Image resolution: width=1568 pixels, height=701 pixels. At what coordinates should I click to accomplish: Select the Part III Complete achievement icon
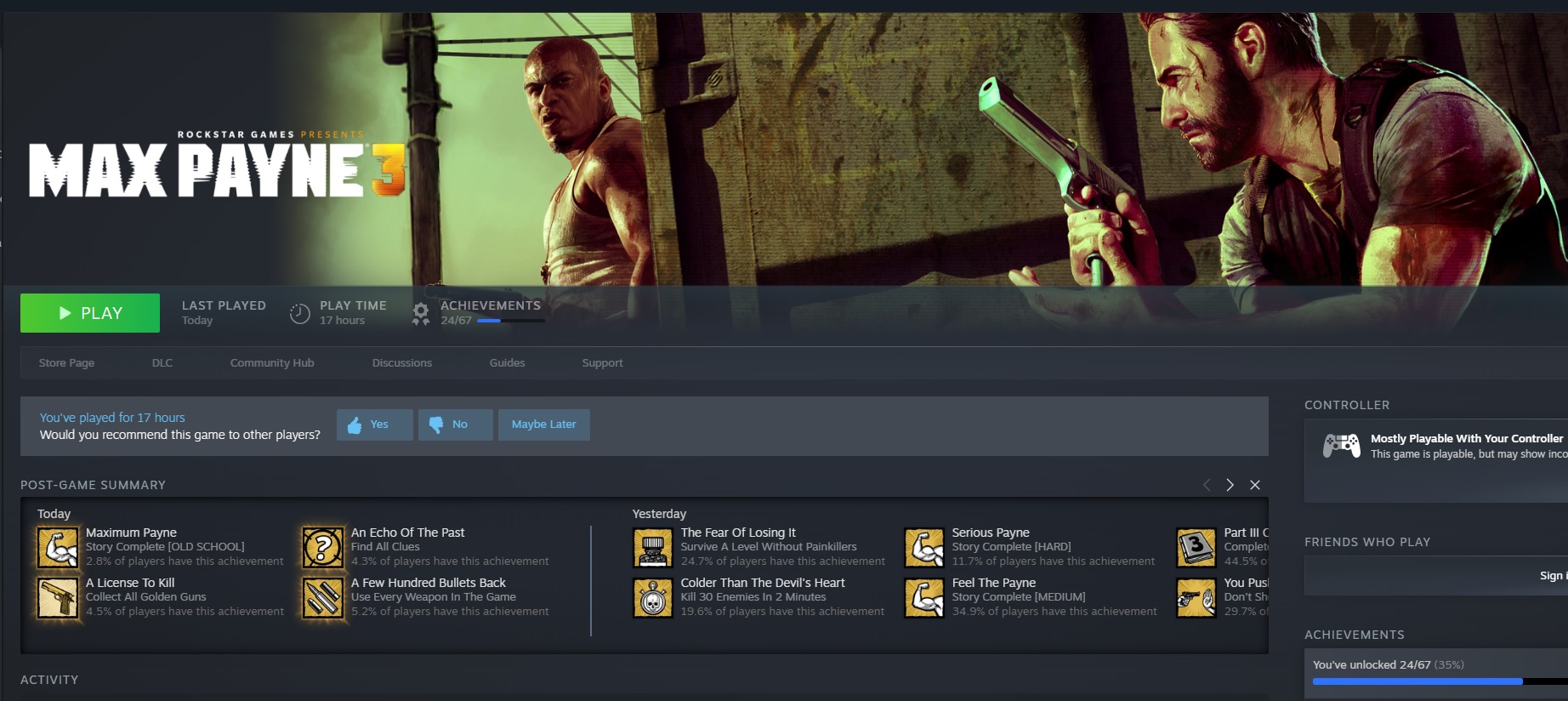tap(1196, 547)
